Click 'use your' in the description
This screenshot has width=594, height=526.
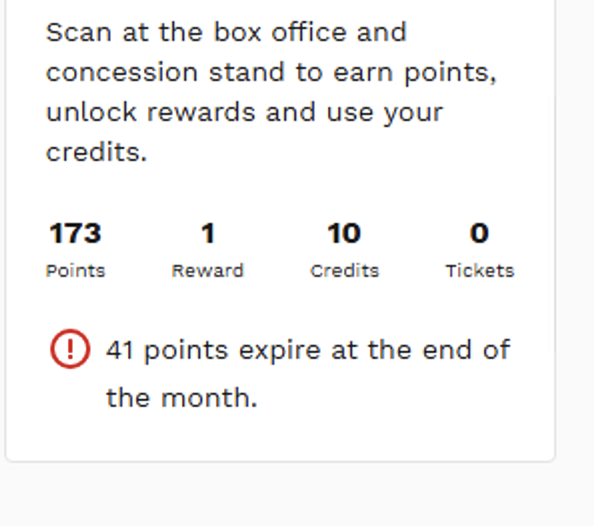pos(385,113)
